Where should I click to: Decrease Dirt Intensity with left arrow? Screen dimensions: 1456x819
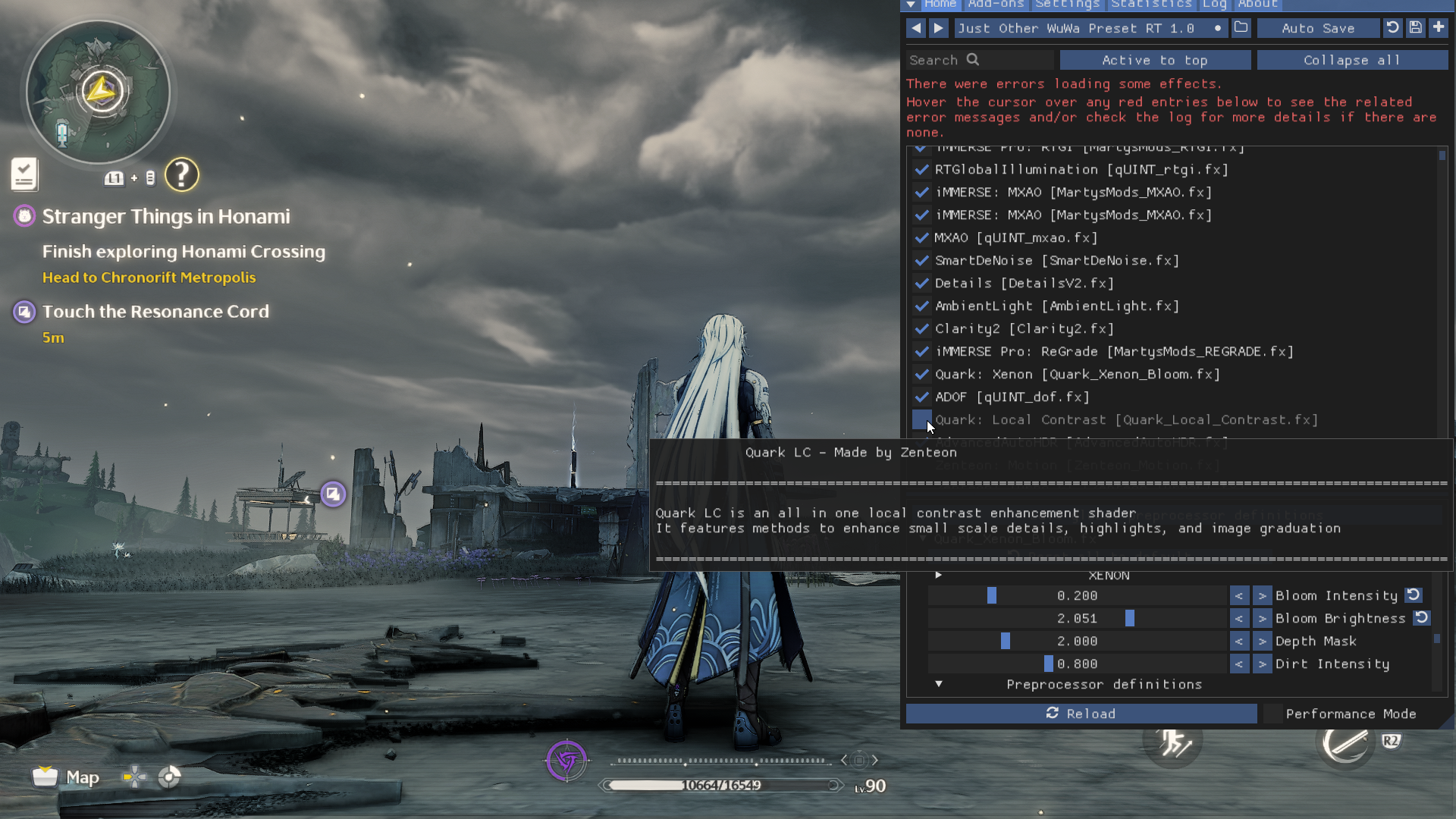click(x=1239, y=664)
